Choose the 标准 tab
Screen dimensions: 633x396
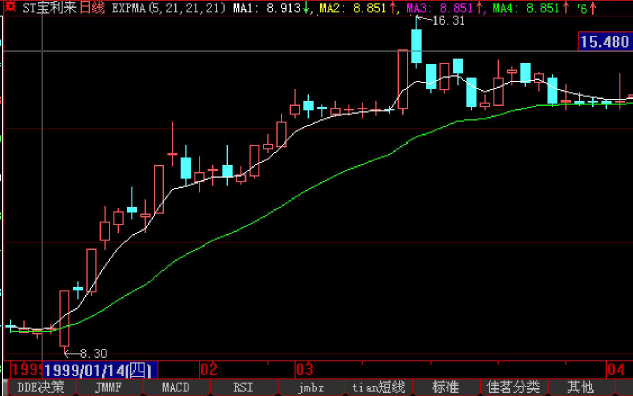(446, 388)
